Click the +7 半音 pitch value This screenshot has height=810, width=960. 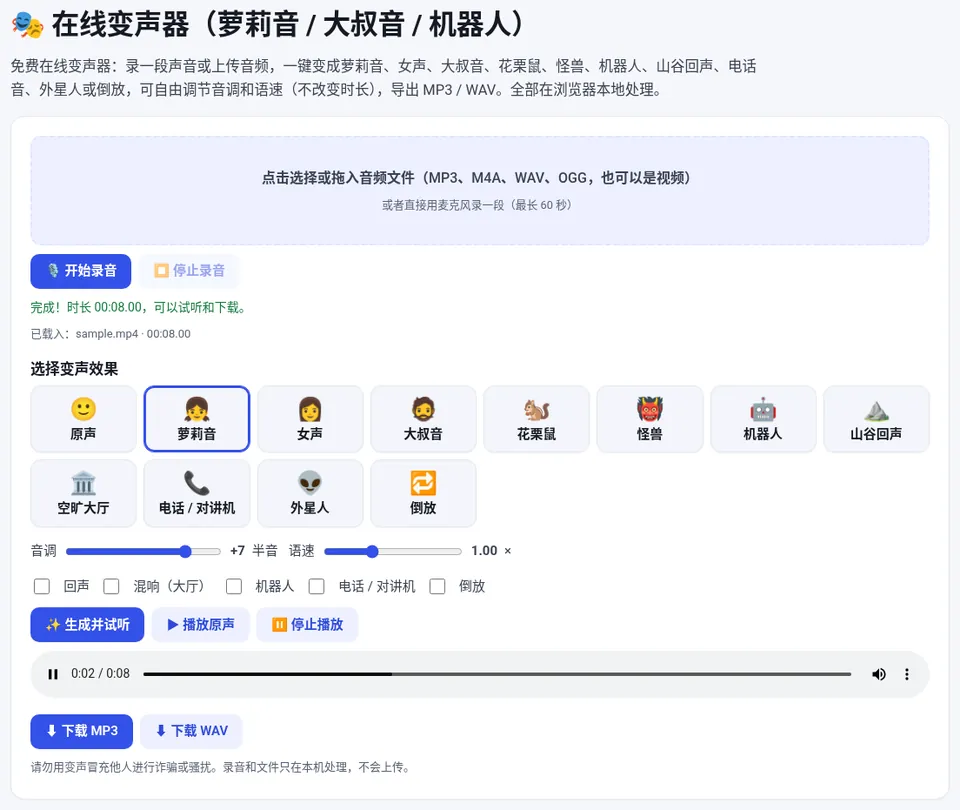[x=253, y=550]
